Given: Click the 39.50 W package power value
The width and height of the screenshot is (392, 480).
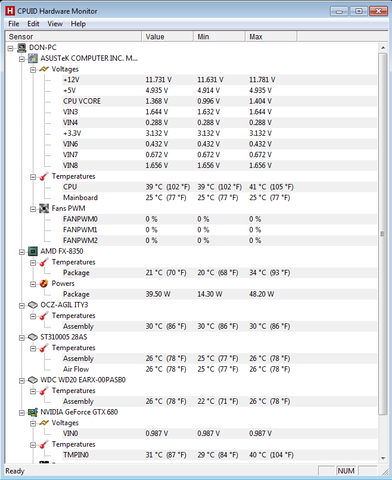Looking at the screenshot, I should click(158, 294).
